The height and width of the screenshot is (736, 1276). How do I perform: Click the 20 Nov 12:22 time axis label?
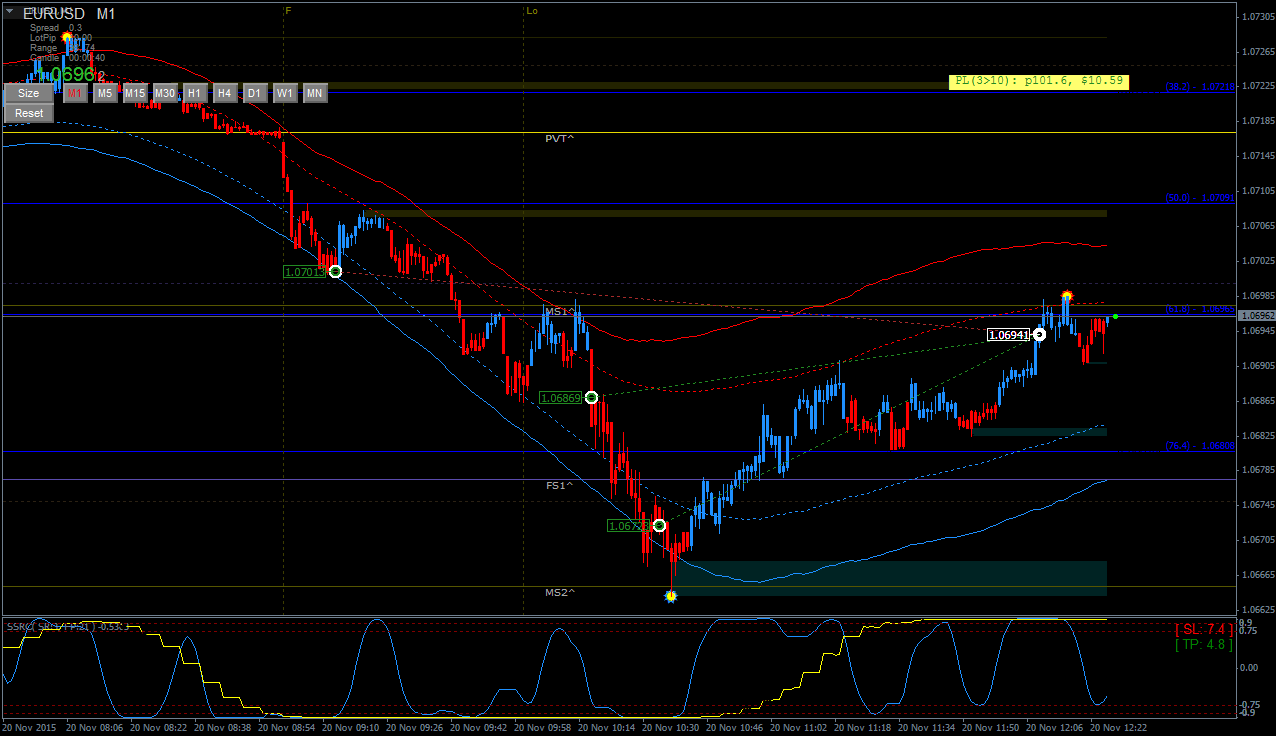(x=1120, y=729)
